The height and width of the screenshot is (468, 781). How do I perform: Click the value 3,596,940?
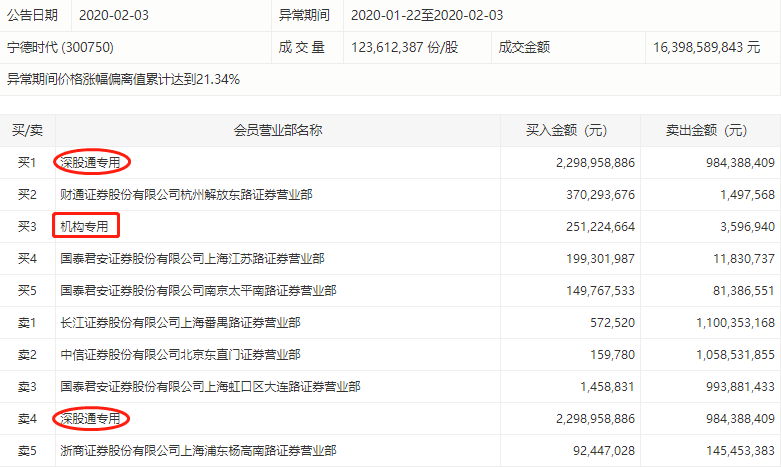[x=747, y=227]
